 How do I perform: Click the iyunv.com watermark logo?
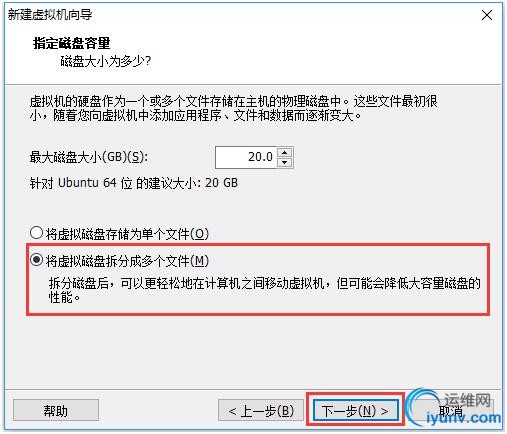click(x=455, y=408)
